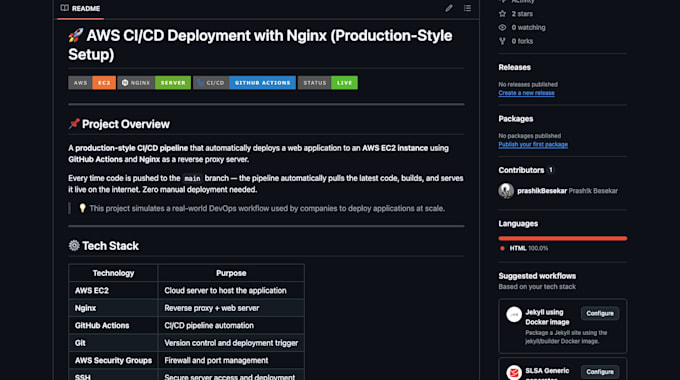The height and width of the screenshot is (380, 680).
Task: Open the Packages section heading
Action: [x=516, y=119]
